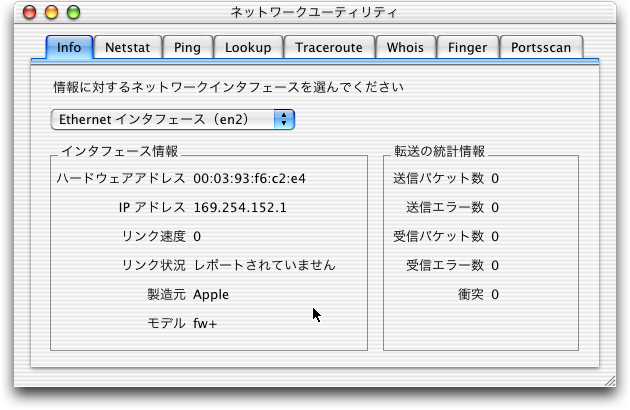Select the Lookup tab
630x410 pixels.
pos(248,47)
